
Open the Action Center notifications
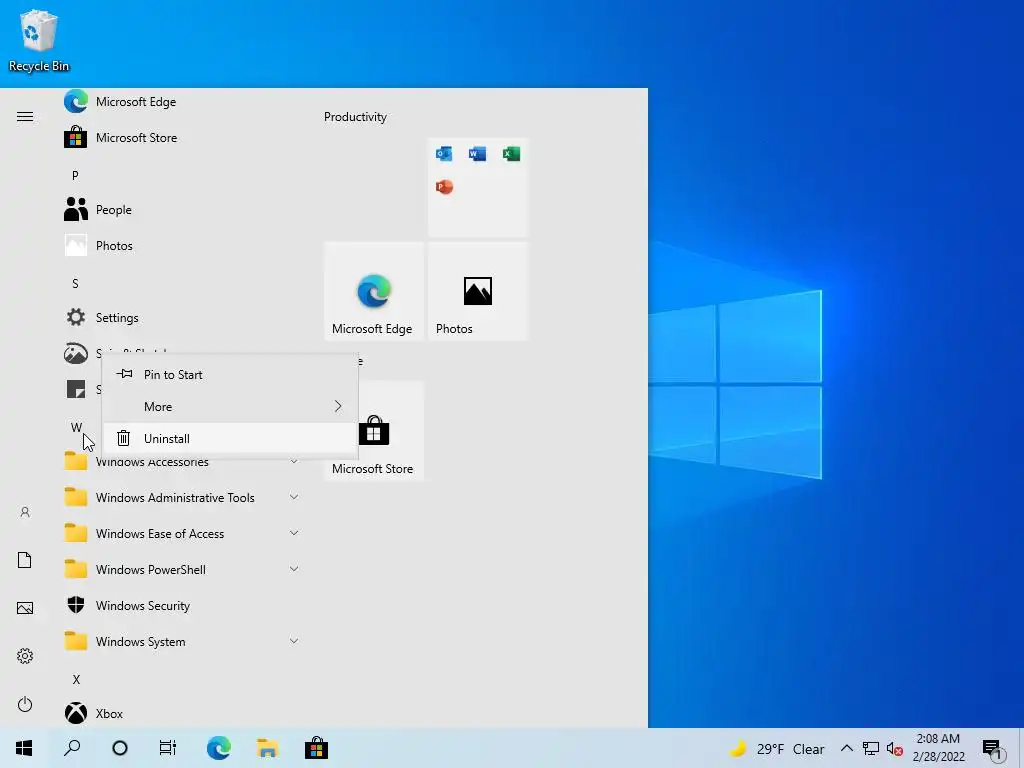coord(994,749)
